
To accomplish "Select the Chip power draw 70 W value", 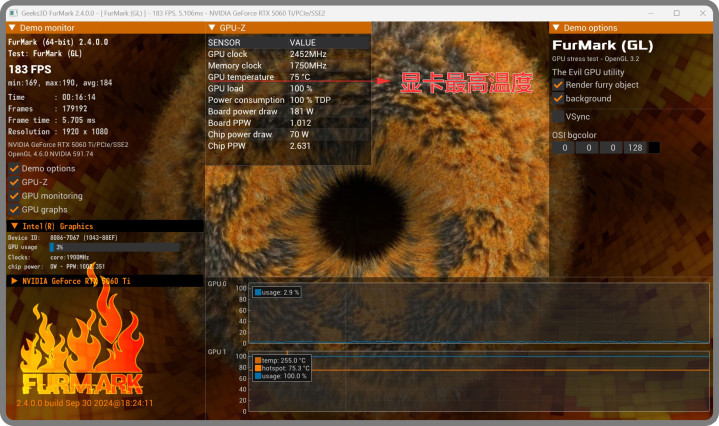I will [299, 134].
